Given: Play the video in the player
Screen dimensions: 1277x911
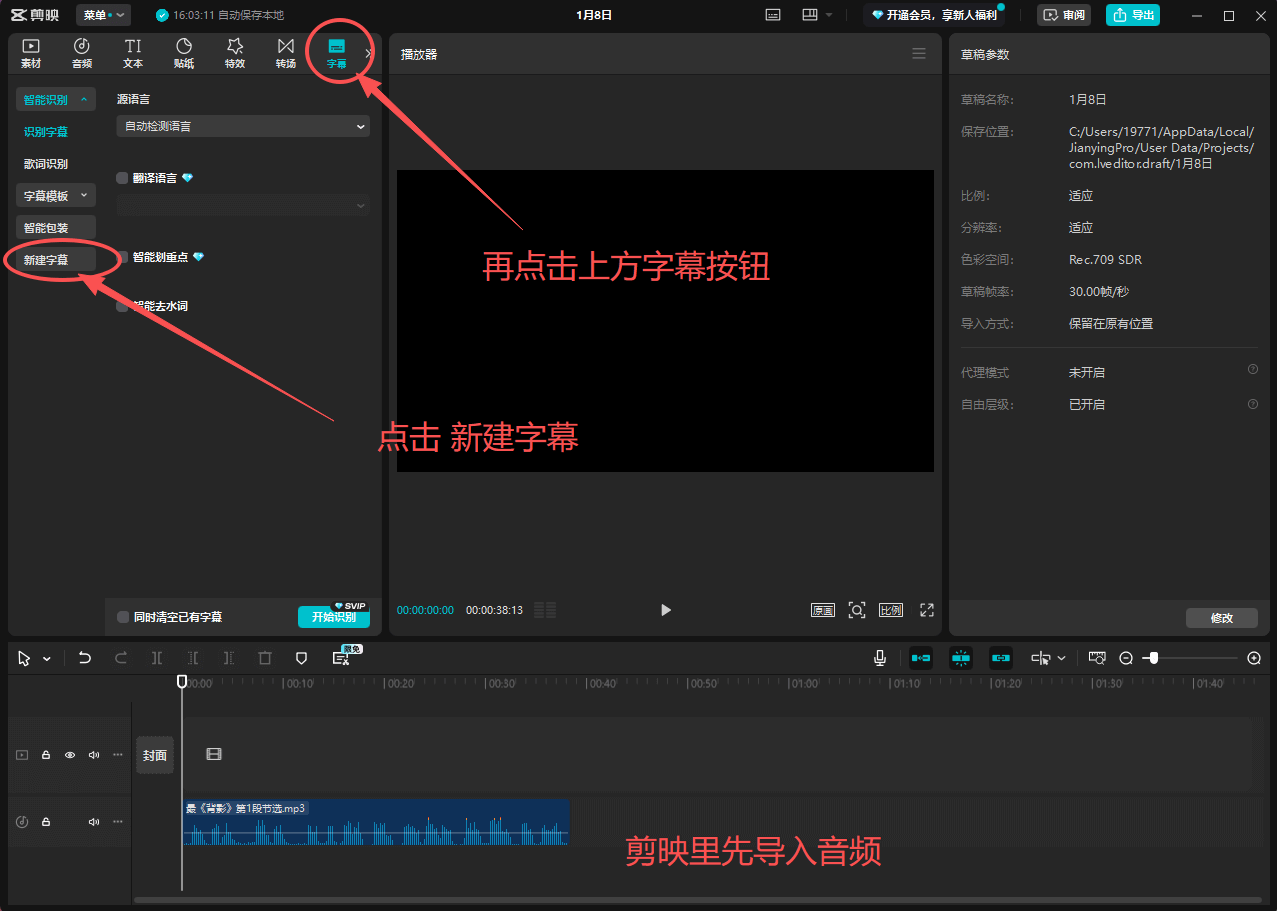Looking at the screenshot, I should click(666, 610).
